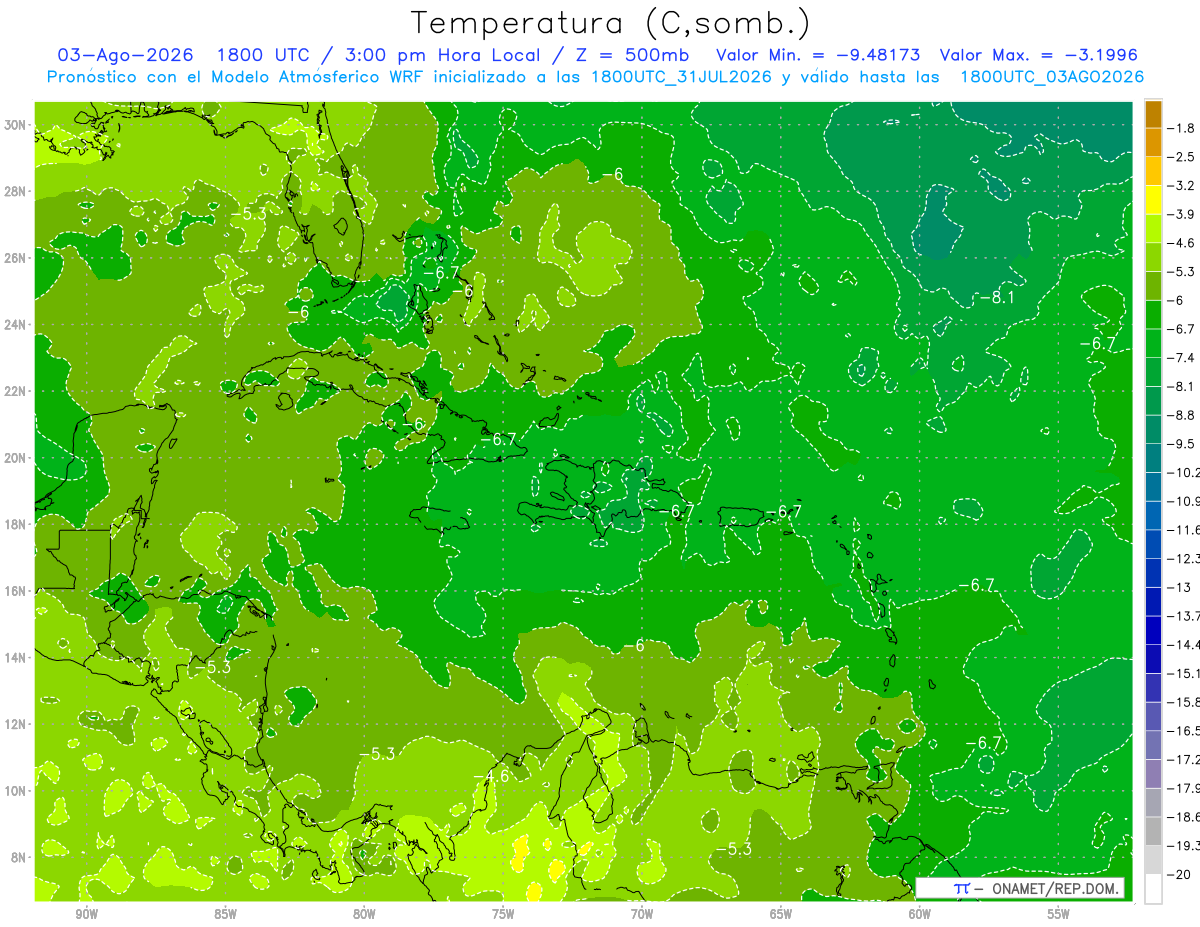Click yellow swatch between -3.2 and -3.9
The height and width of the screenshot is (927, 1200).
click(1153, 200)
